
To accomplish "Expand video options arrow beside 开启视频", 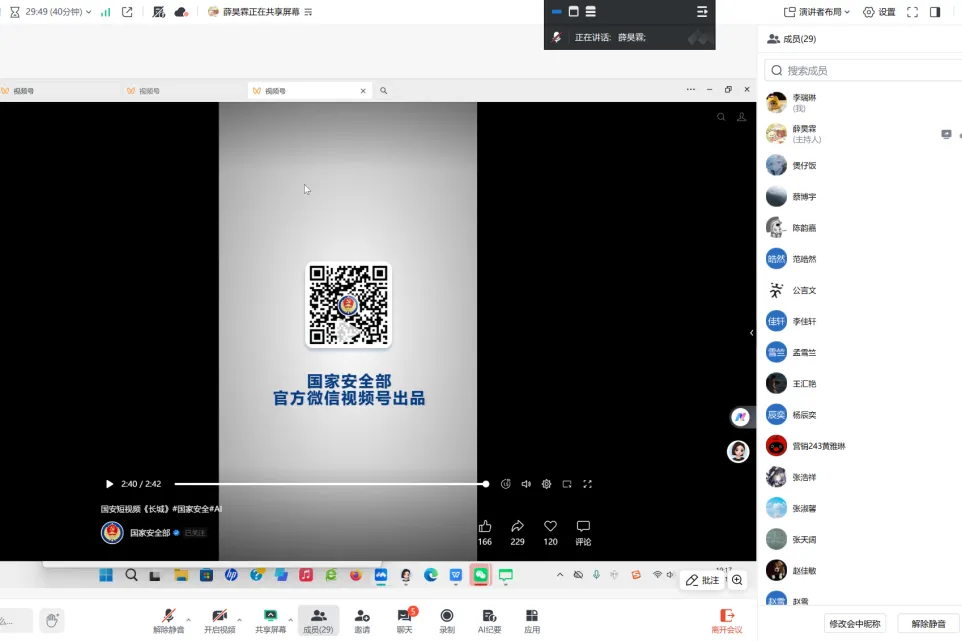I will (240, 620).
